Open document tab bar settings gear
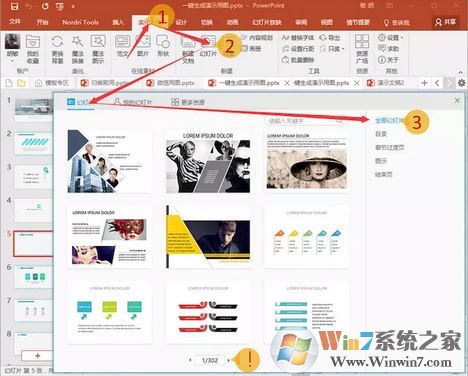 462,83
